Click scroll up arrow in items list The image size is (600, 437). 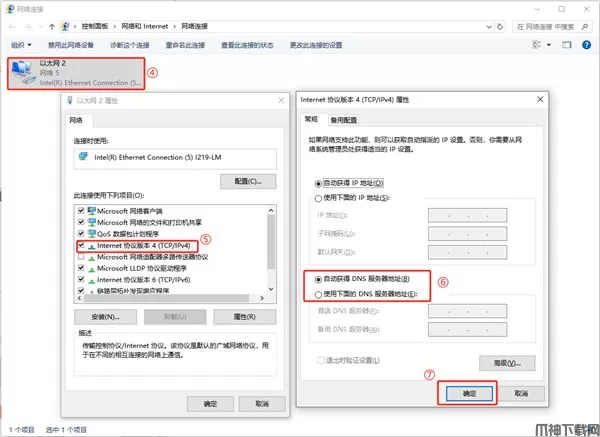pos(271,210)
